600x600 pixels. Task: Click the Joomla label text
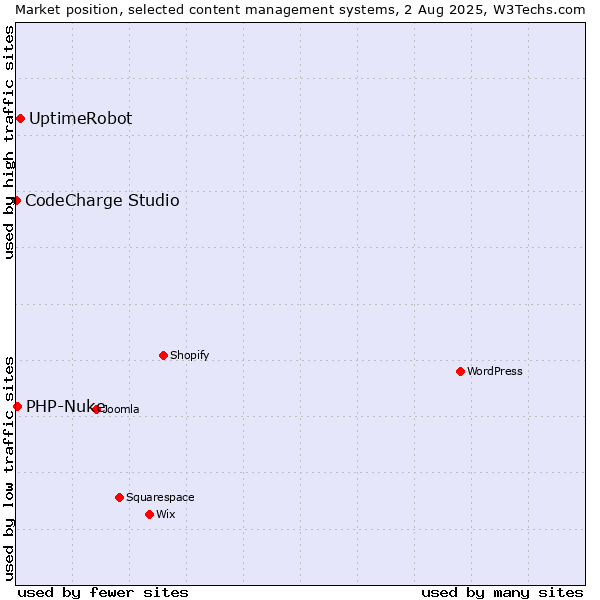[x=119, y=409]
